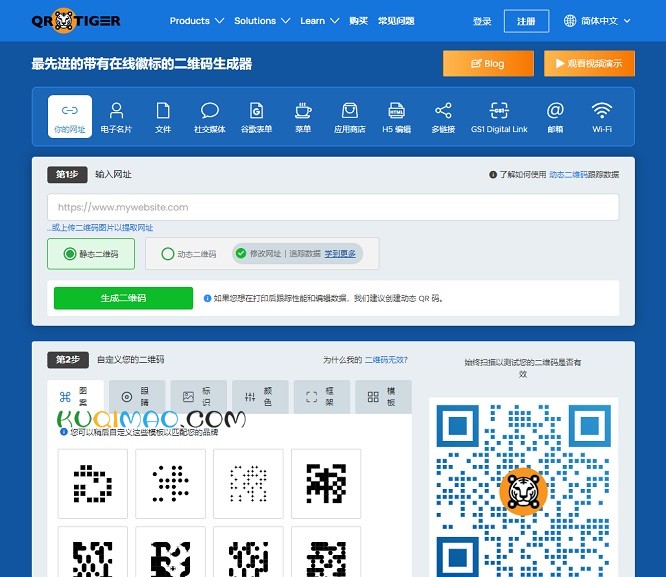Viewport: 666px width, 577px height.
Task: Click the URL input field
Action: pos(333,207)
